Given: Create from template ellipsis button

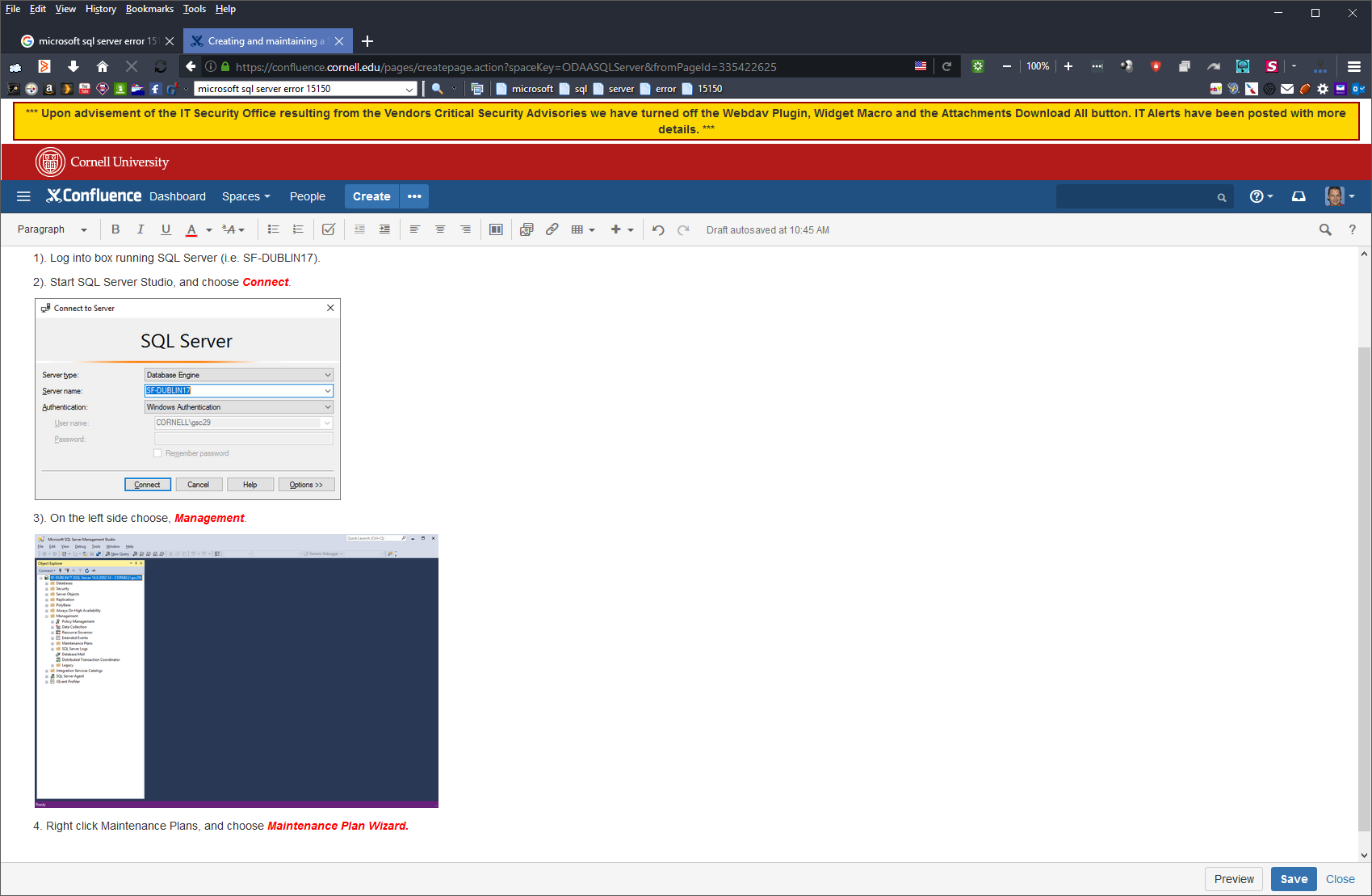Looking at the screenshot, I should 414,196.
